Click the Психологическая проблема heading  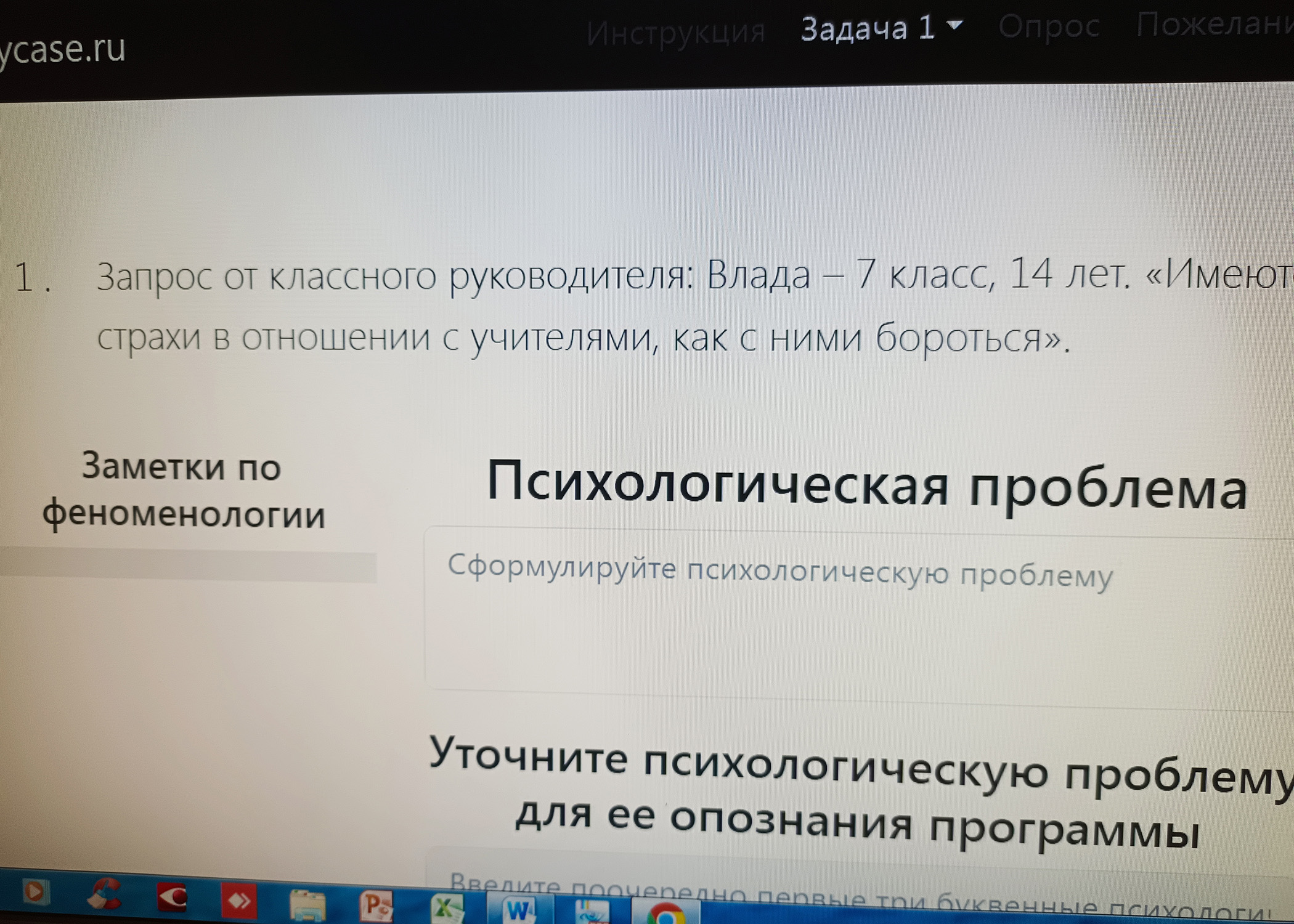tap(866, 488)
